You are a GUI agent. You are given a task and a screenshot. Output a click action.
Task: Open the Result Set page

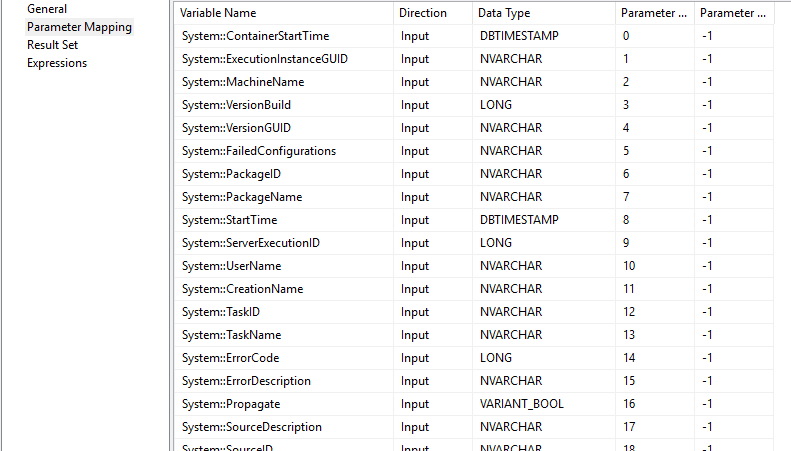coord(52,45)
